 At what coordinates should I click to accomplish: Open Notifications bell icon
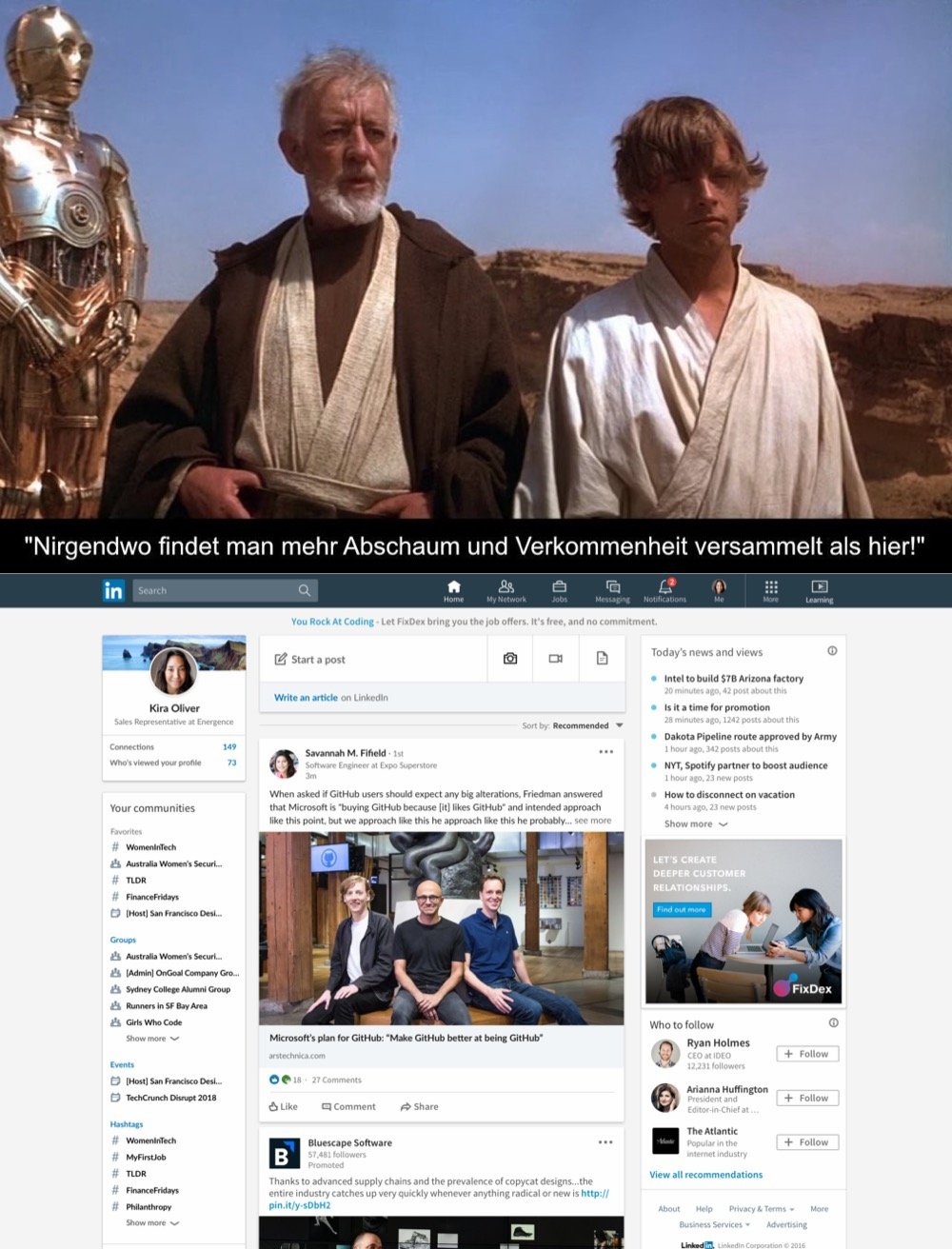coord(664,587)
